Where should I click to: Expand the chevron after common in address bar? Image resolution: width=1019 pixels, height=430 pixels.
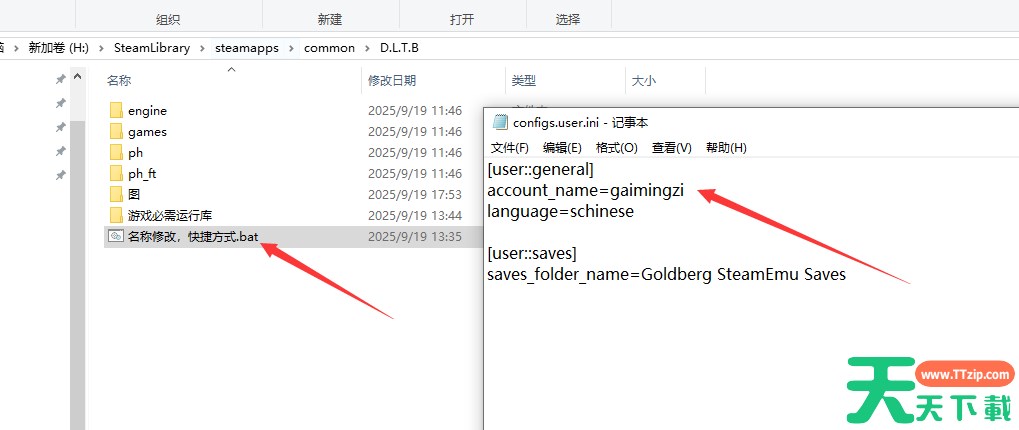[367, 48]
